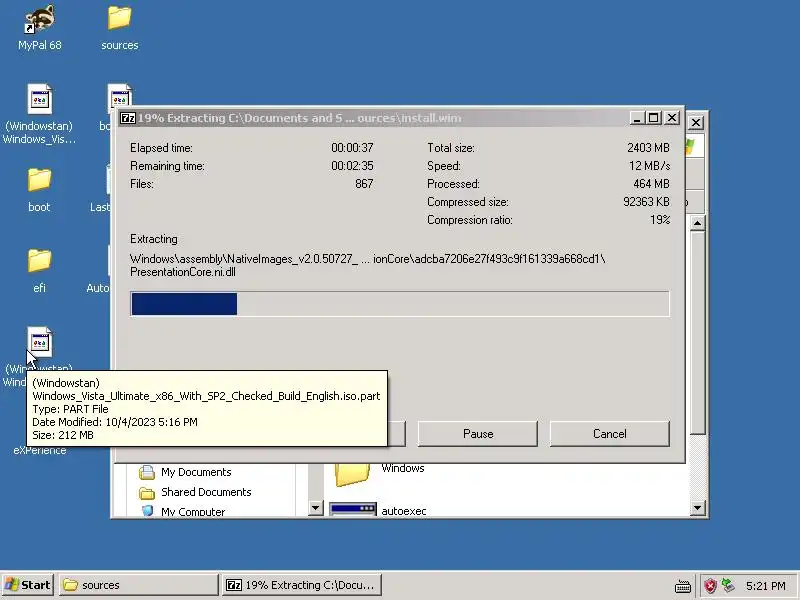Screen dimensions: 800x600
Task: Switch to the sources taskbar button
Action: (x=139, y=585)
